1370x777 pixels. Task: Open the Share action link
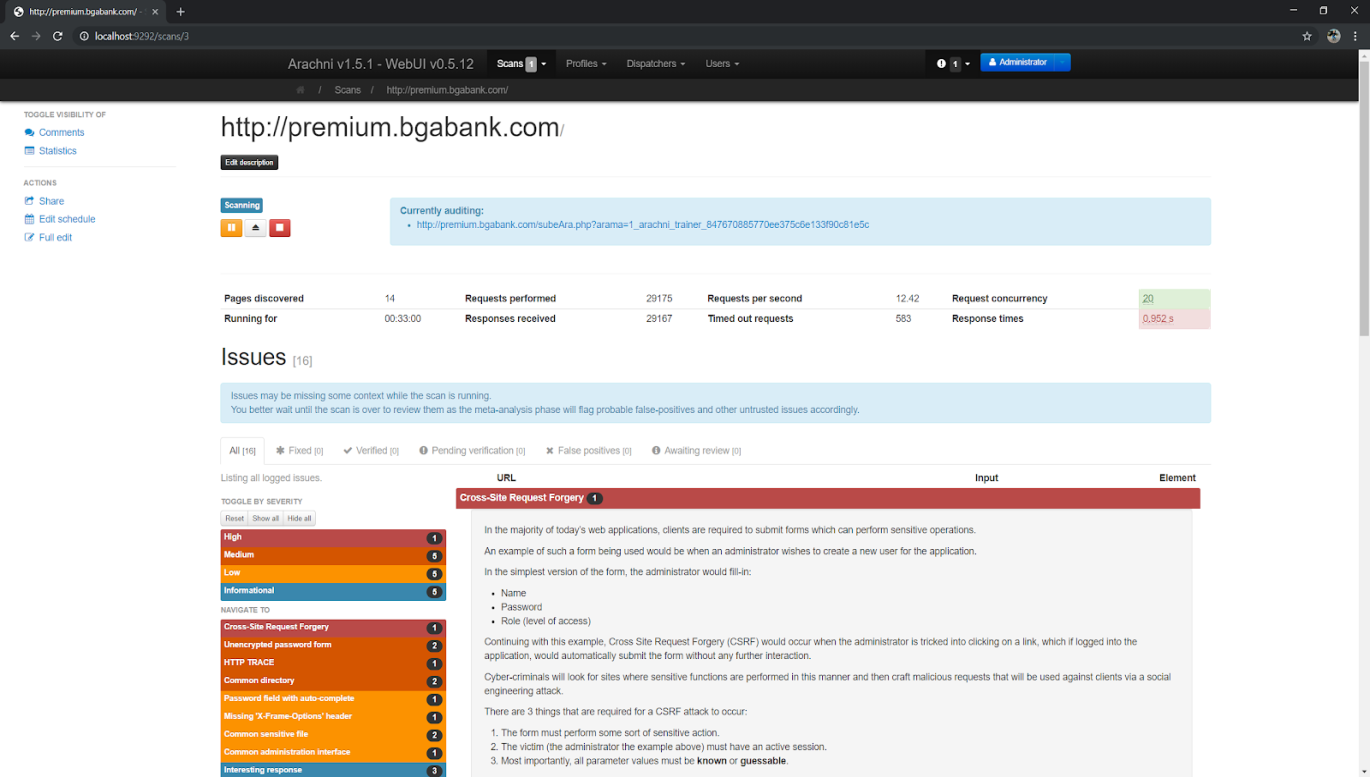44,201
